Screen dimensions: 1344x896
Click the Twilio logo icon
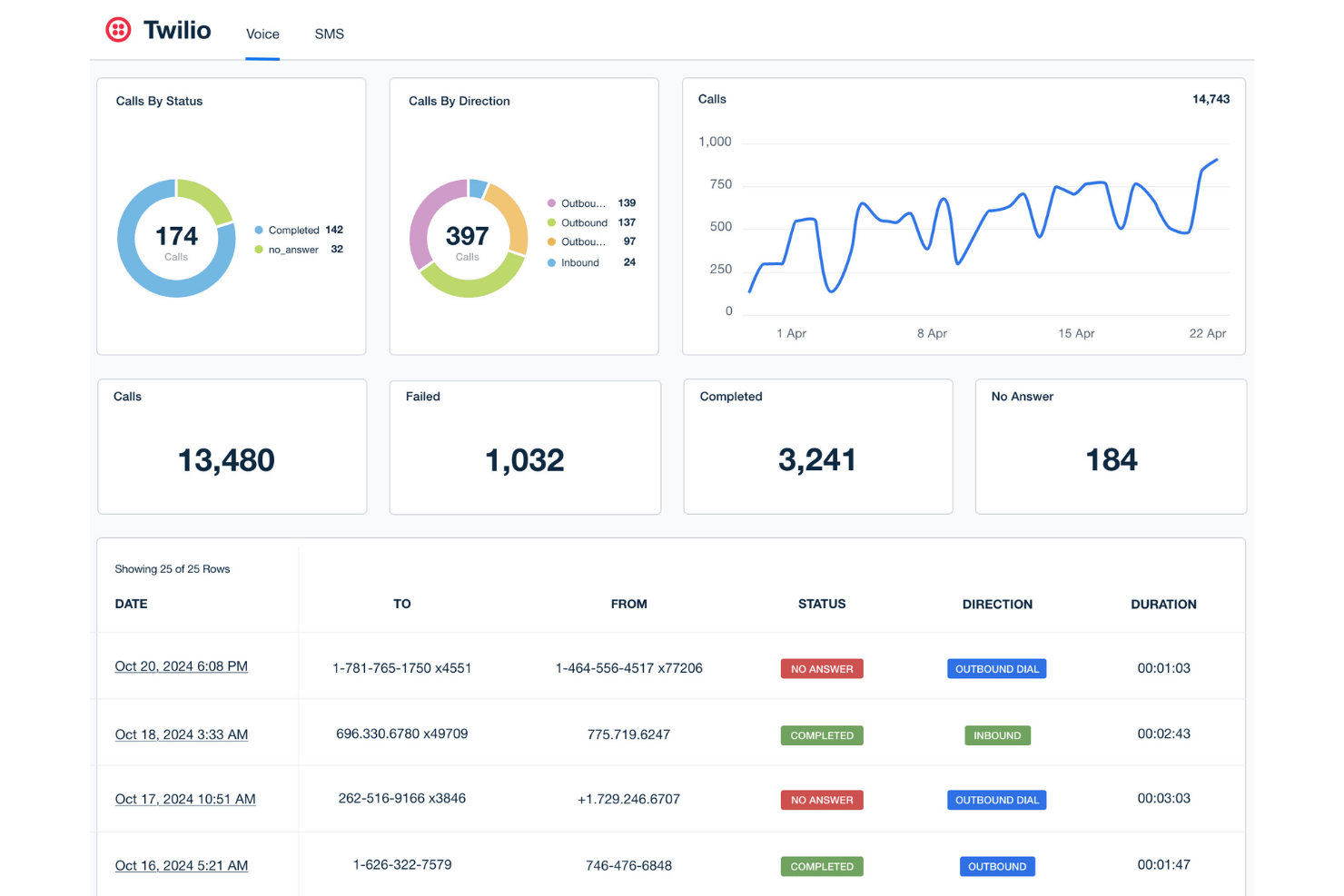tap(118, 30)
